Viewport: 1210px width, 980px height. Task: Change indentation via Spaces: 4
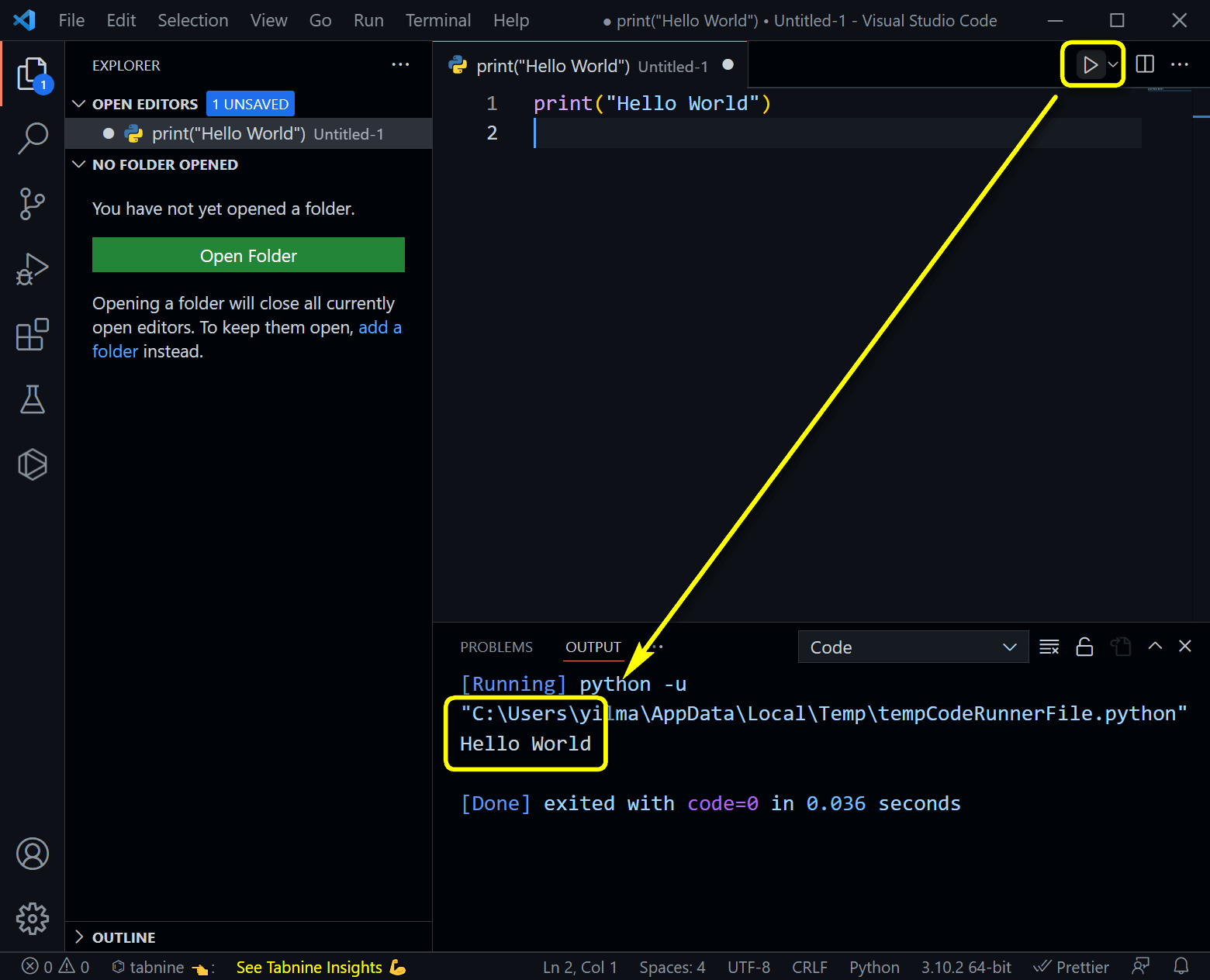672,967
